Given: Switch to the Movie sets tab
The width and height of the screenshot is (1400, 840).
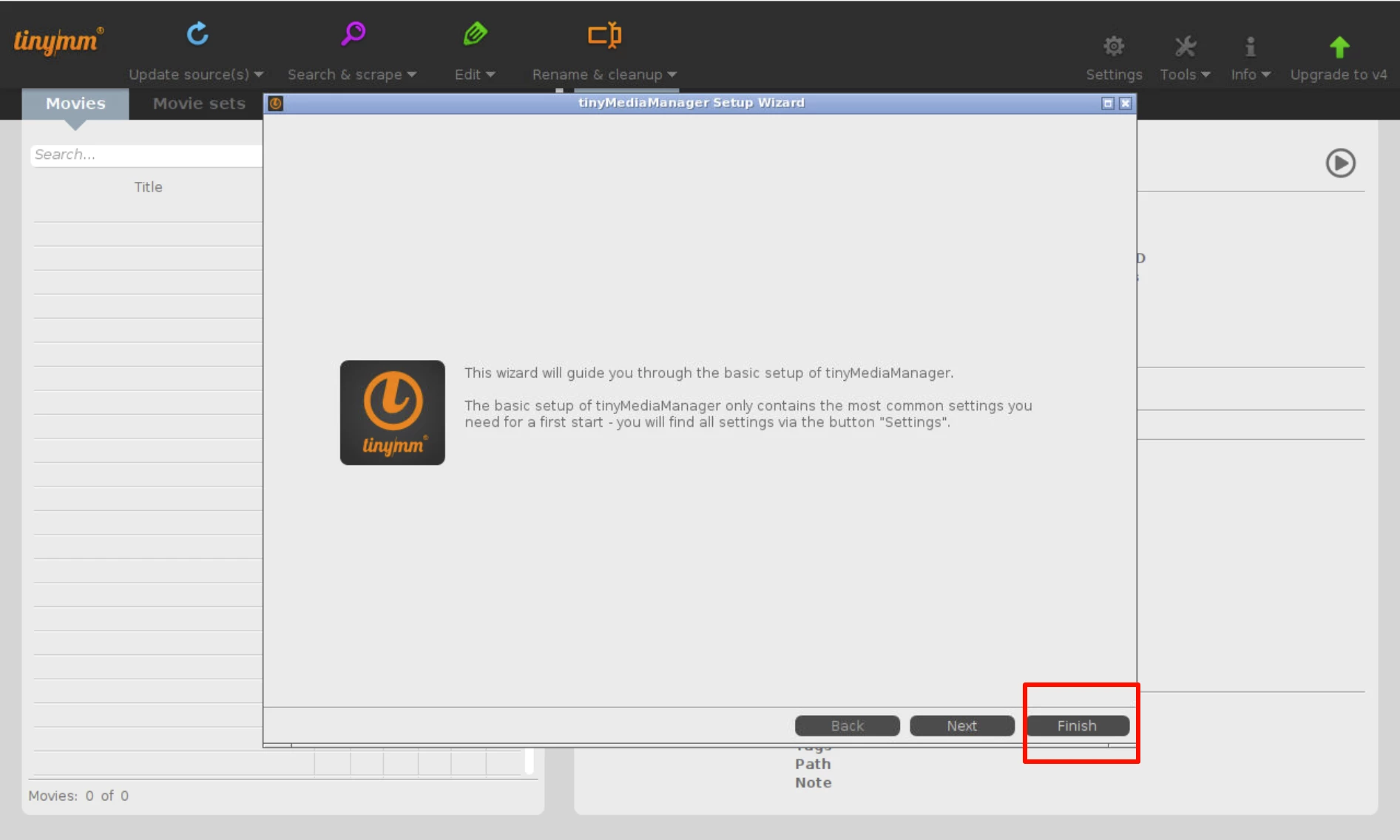Looking at the screenshot, I should (199, 104).
